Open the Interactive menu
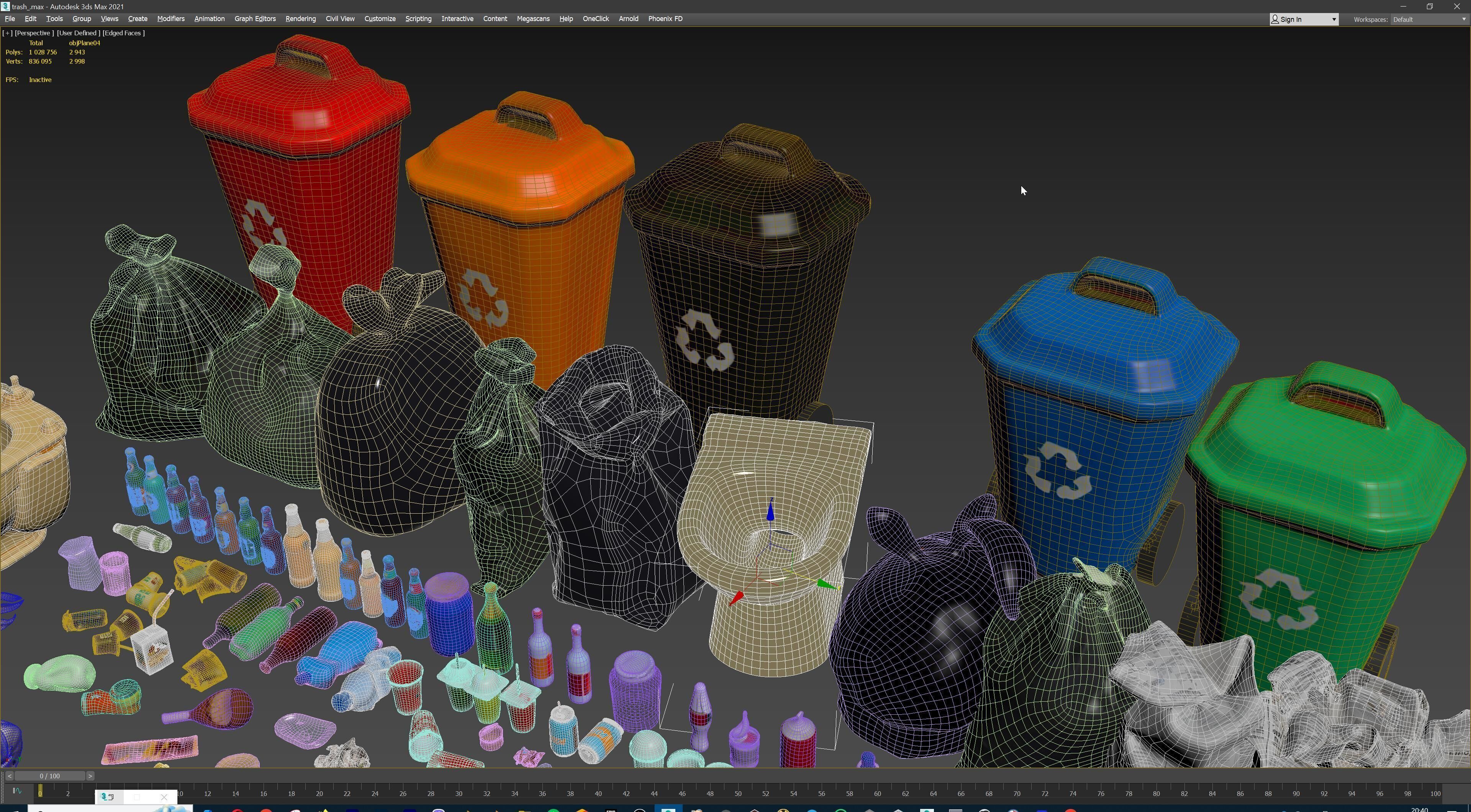Image resolution: width=1471 pixels, height=812 pixels. coord(457,19)
